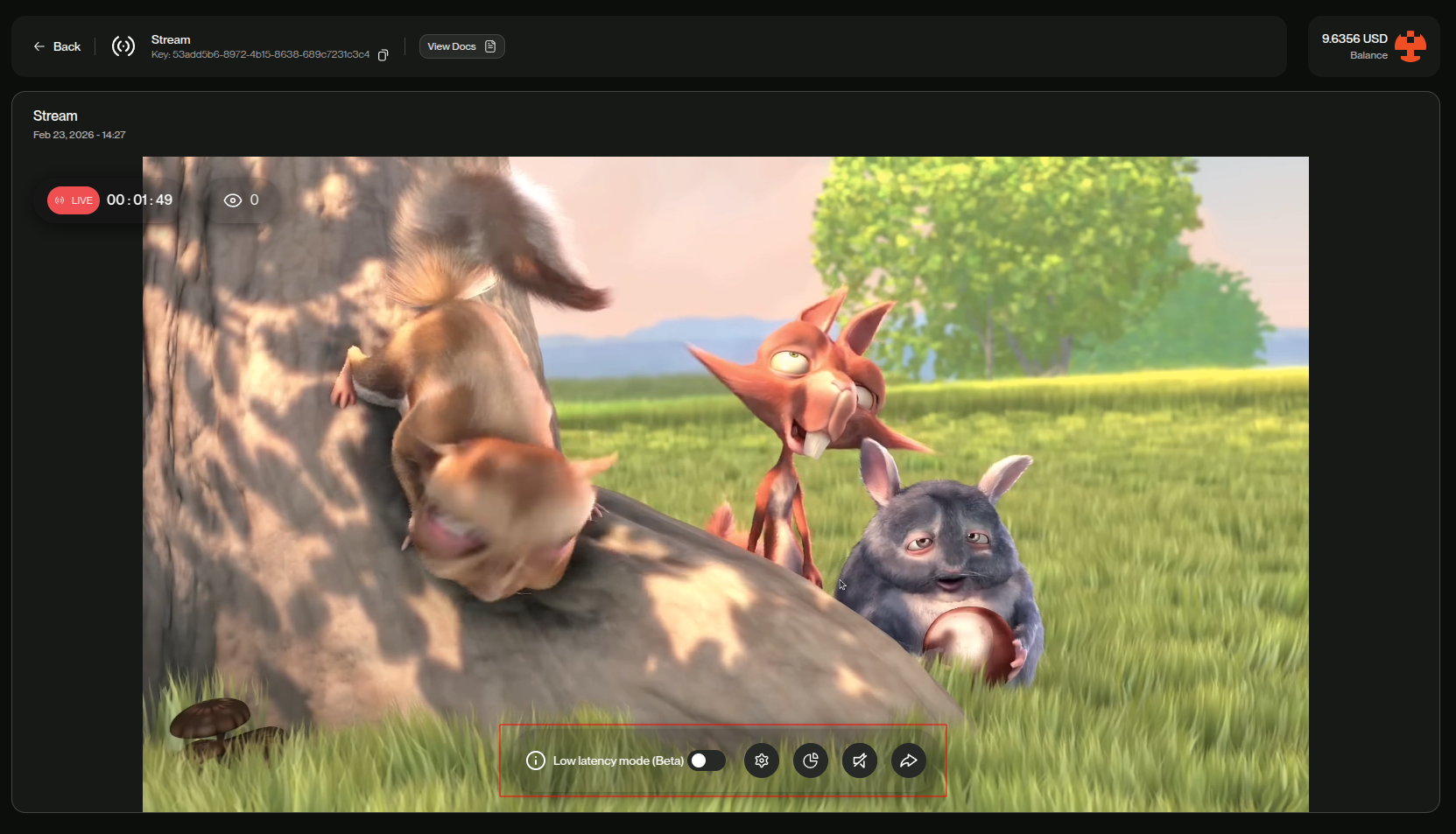The height and width of the screenshot is (834, 1456).
Task: Click the stream timer showing 00:01:49
Action: 139,200
